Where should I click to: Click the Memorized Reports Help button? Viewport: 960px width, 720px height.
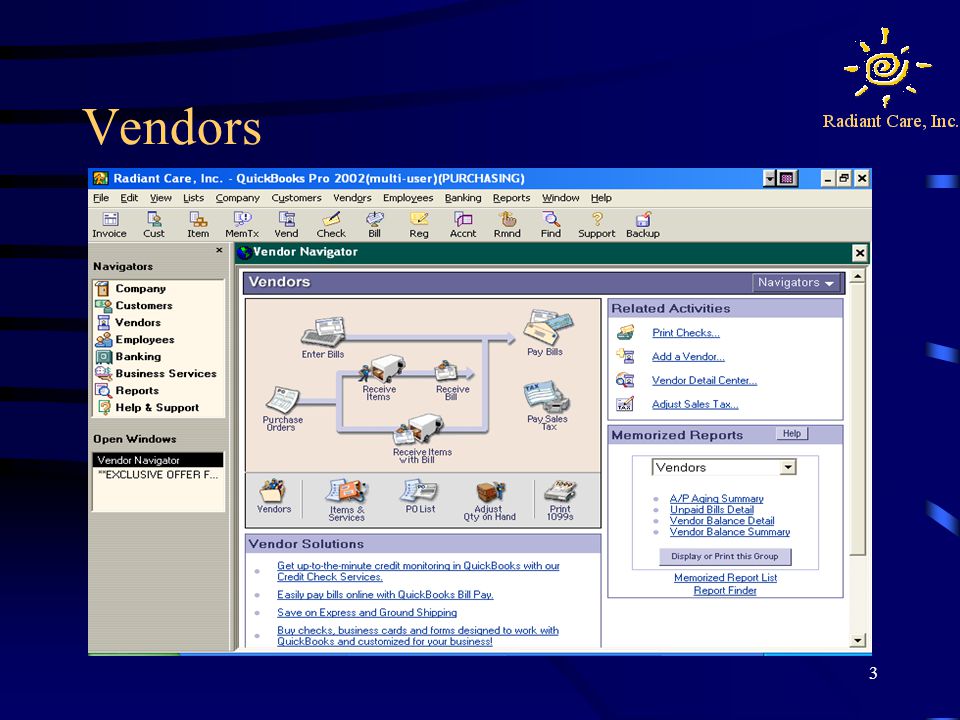coord(792,433)
